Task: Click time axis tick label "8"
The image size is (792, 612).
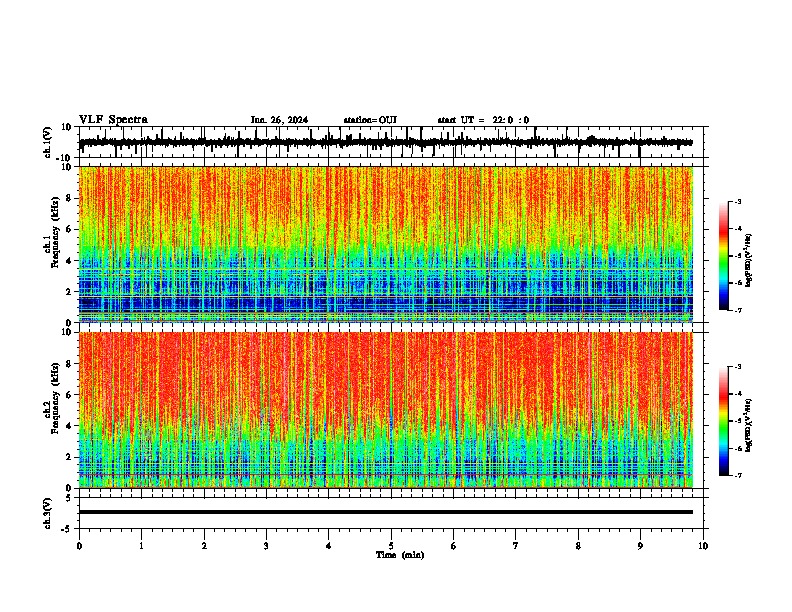Action: click(578, 546)
